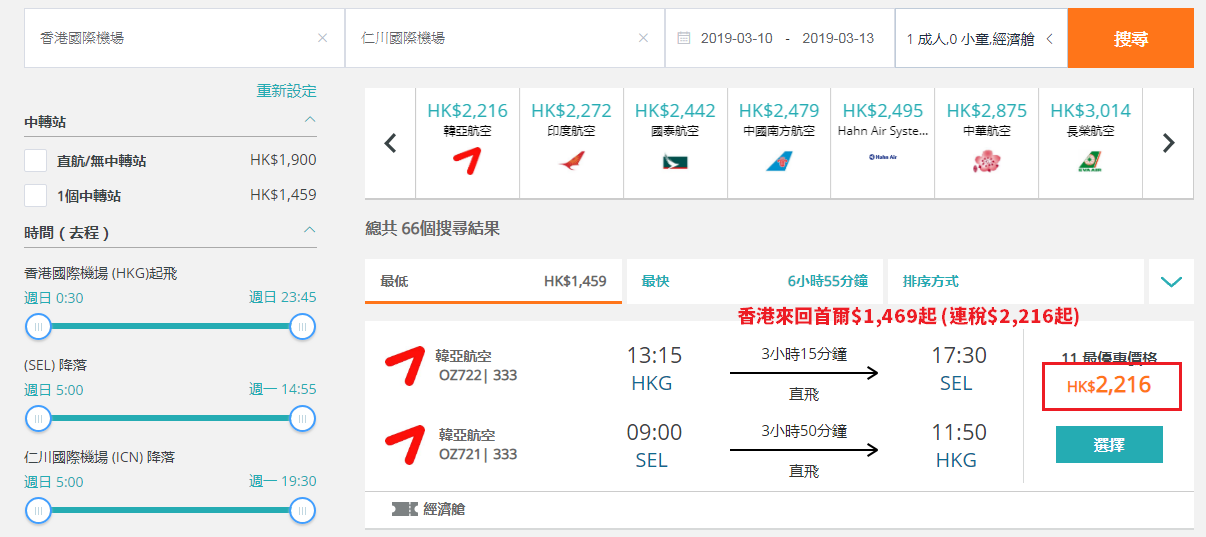The width and height of the screenshot is (1206, 537).
Task: Collapse the 中轉站 filter section
Action: pos(310,120)
